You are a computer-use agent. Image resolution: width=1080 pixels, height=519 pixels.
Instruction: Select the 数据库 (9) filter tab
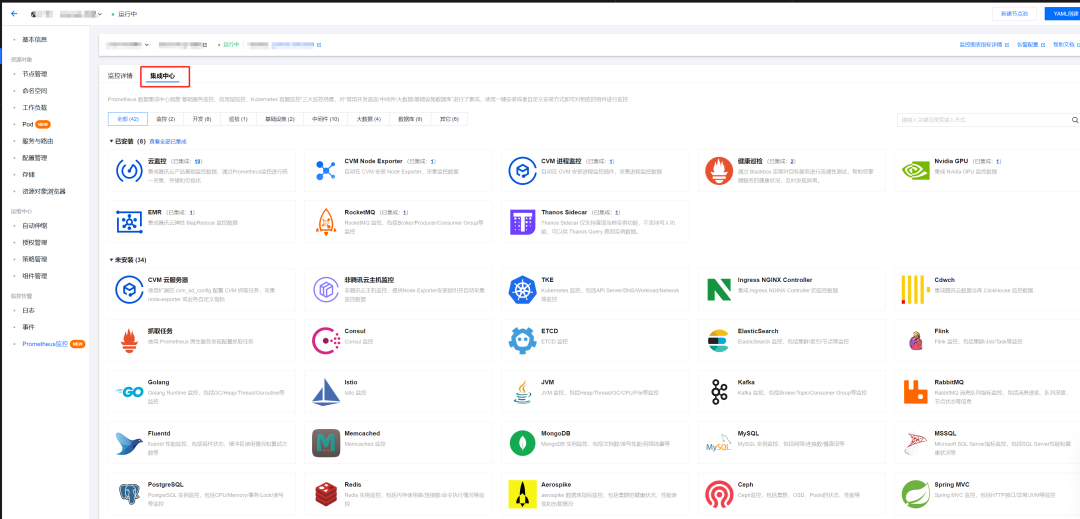coord(409,119)
